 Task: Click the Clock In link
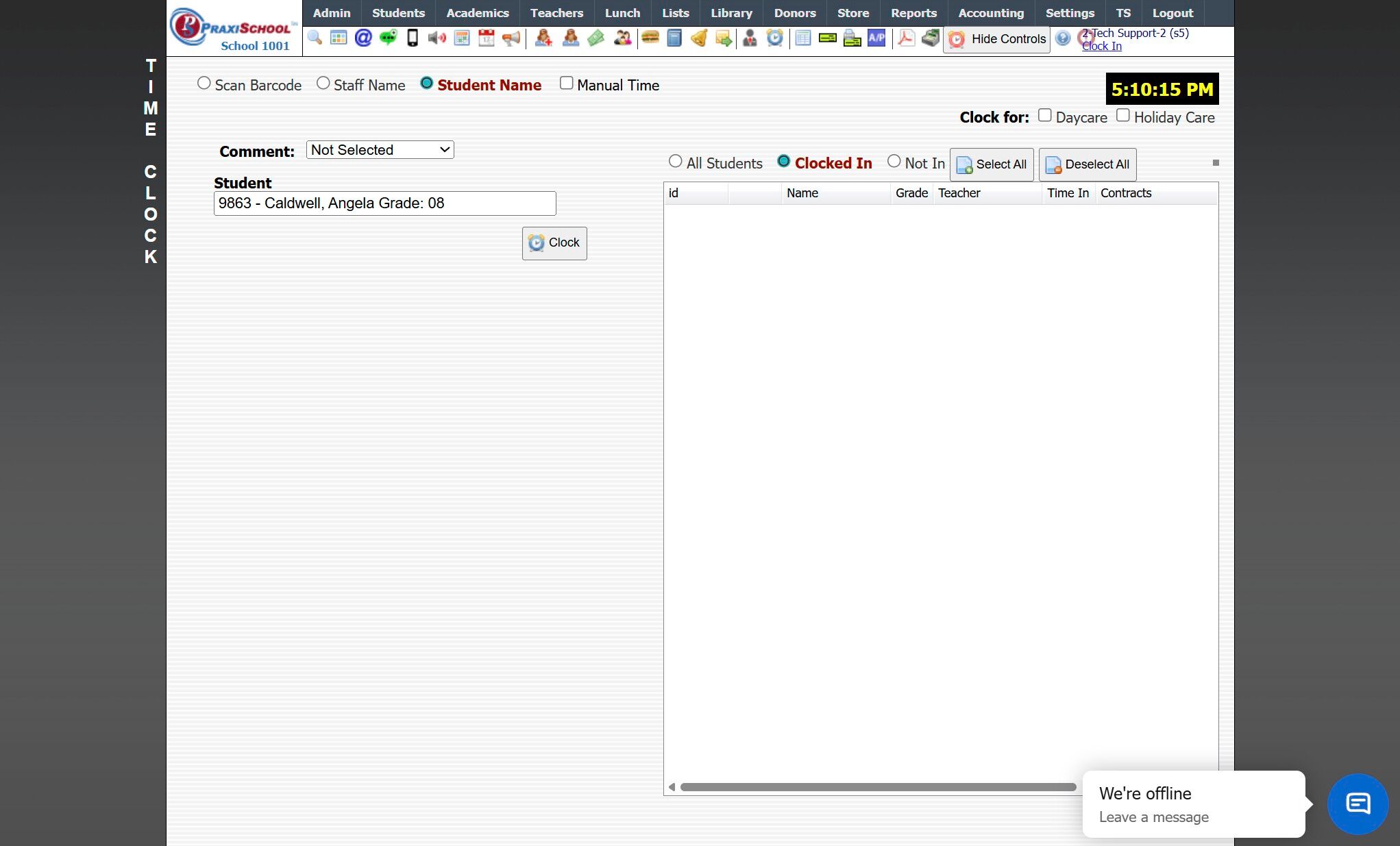(1101, 47)
